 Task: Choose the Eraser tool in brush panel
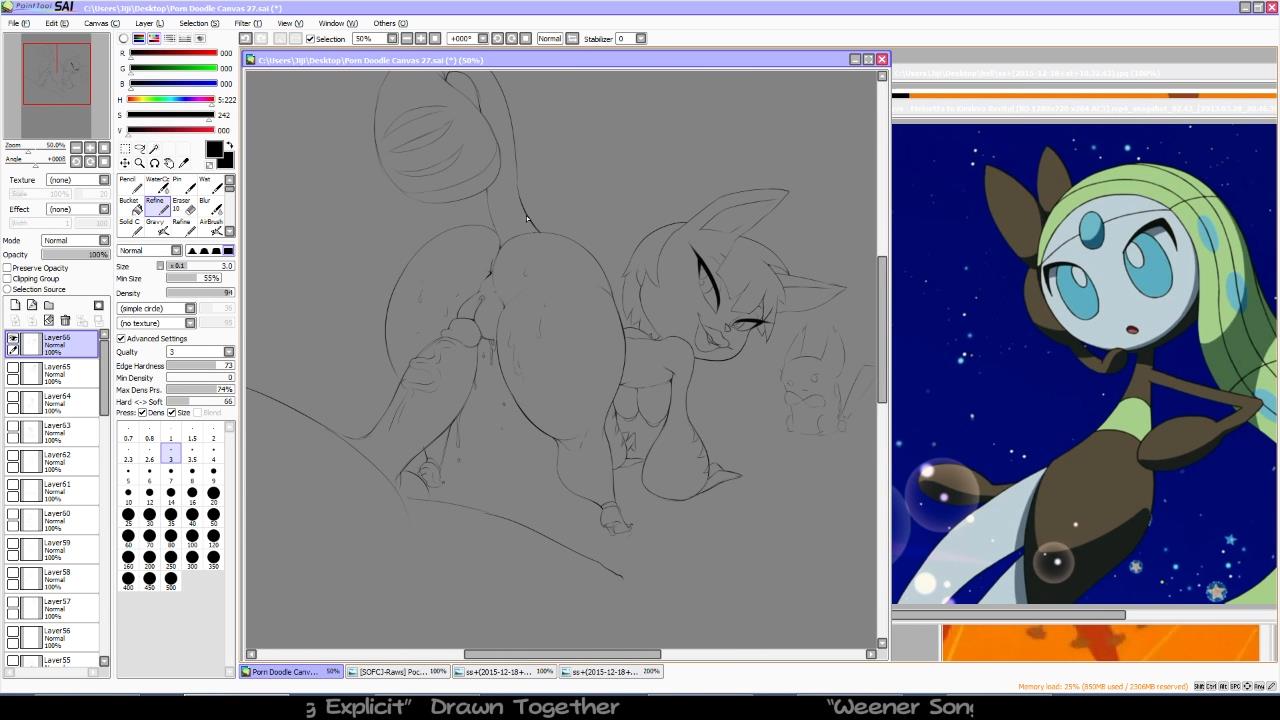click(182, 205)
